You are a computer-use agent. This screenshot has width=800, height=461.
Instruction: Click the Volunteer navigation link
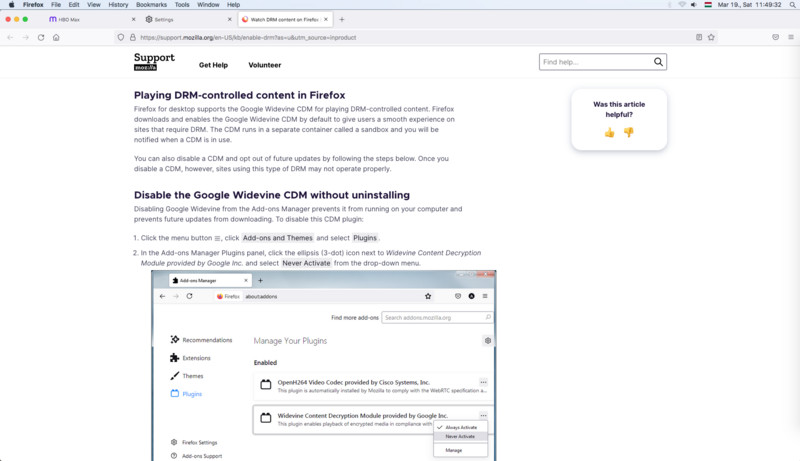[265, 65]
